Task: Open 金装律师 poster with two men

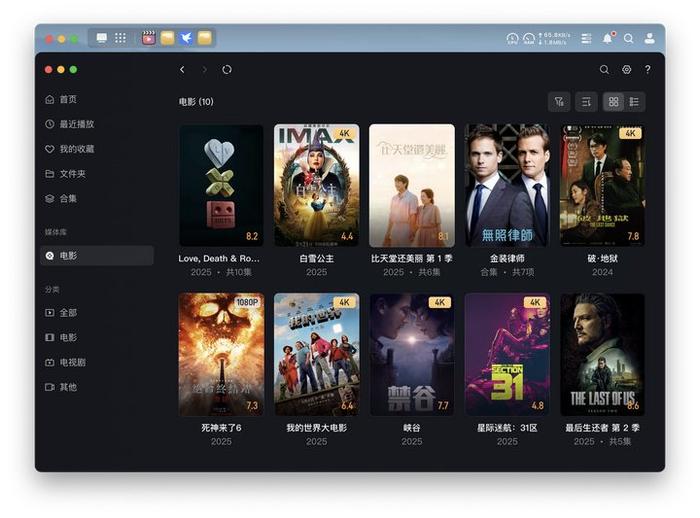Action: pyautogui.click(x=507, y=185)
